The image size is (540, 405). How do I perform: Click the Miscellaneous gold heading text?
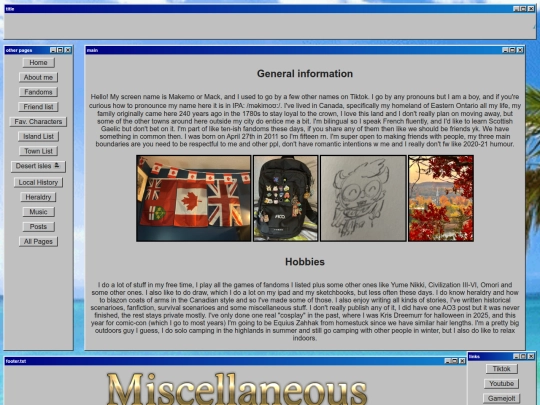237,390
